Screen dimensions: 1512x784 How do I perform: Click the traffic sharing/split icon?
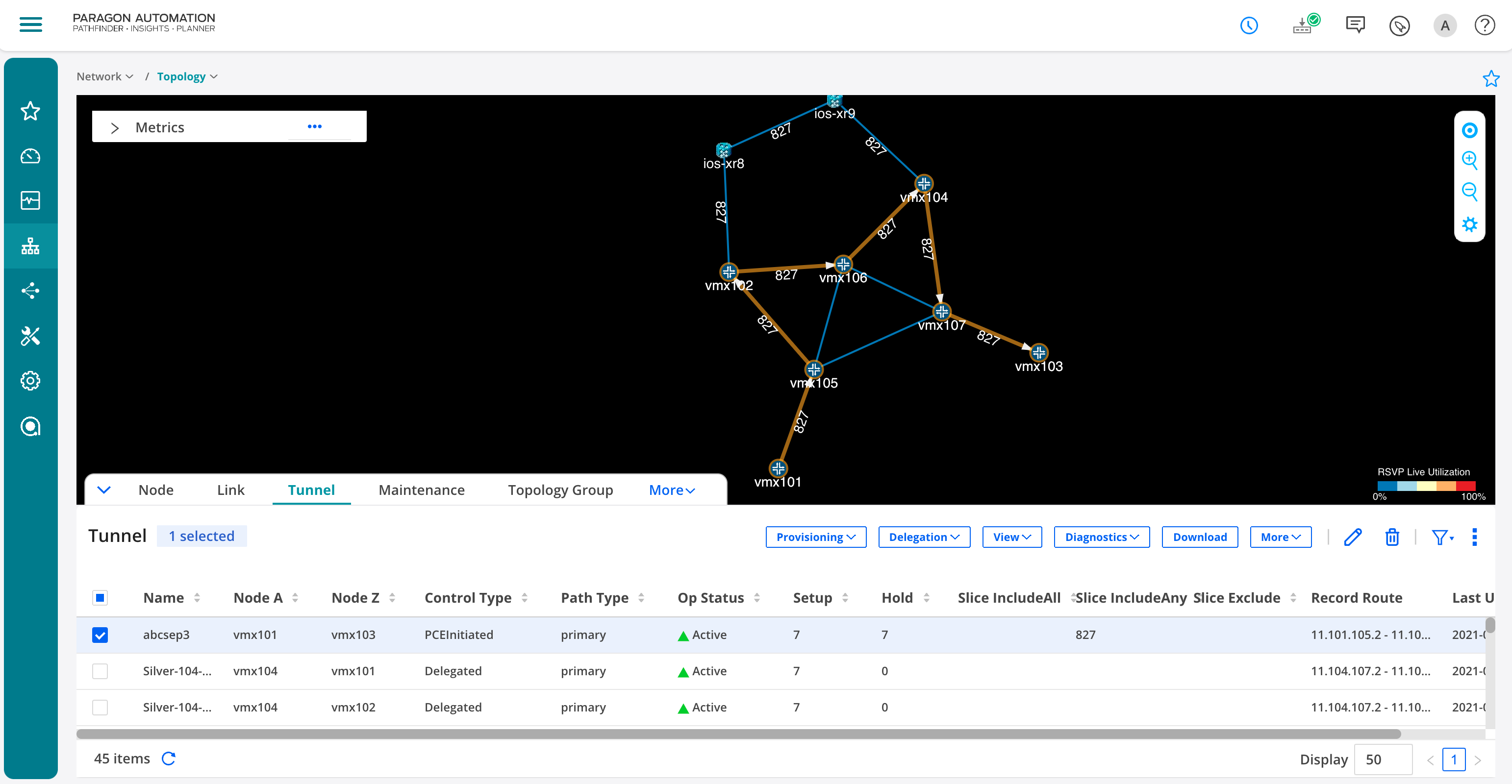30,291
